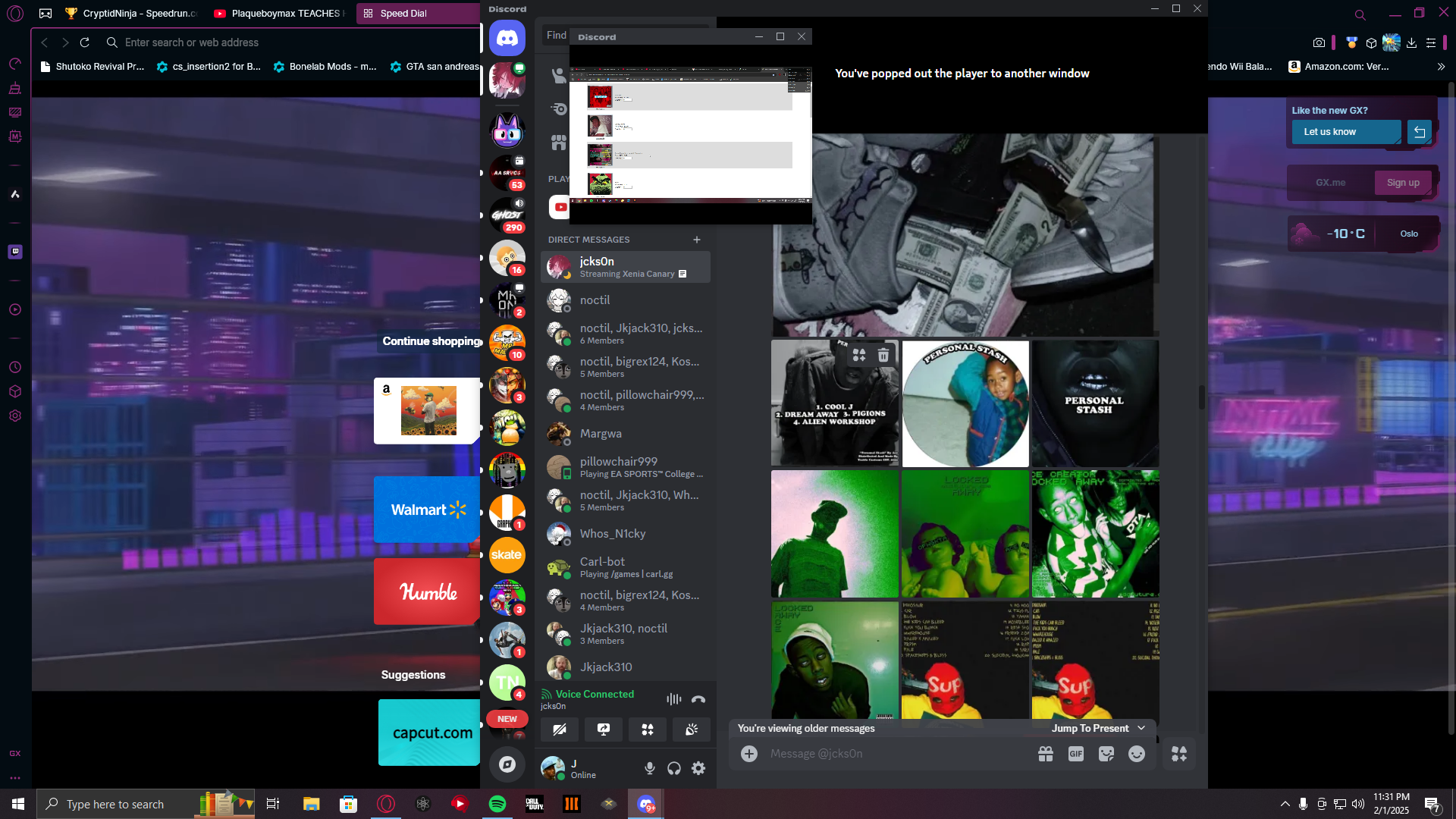Deafen using the headphones icon

[674, 768]
